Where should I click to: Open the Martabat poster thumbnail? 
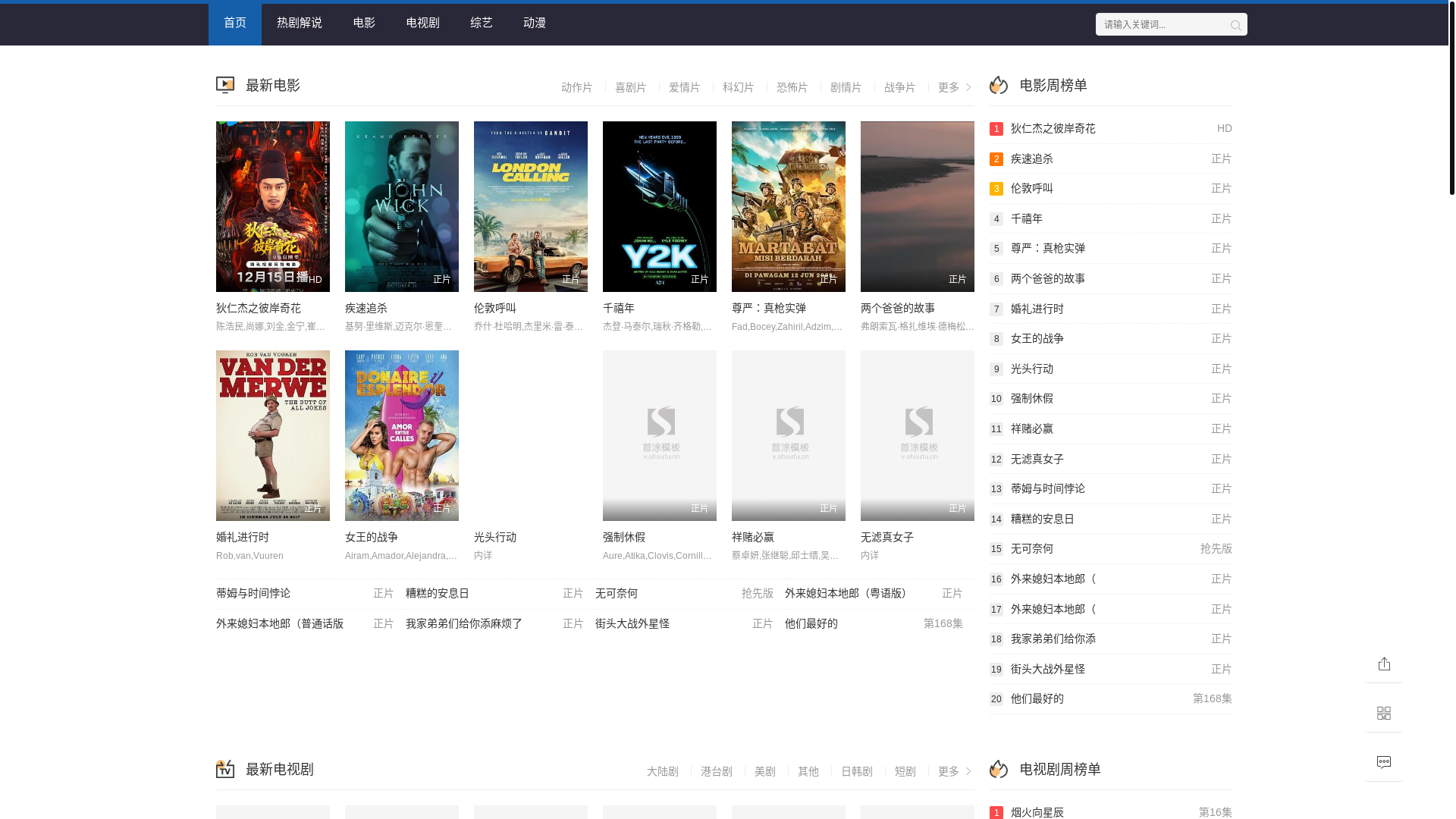coord(789,206)
